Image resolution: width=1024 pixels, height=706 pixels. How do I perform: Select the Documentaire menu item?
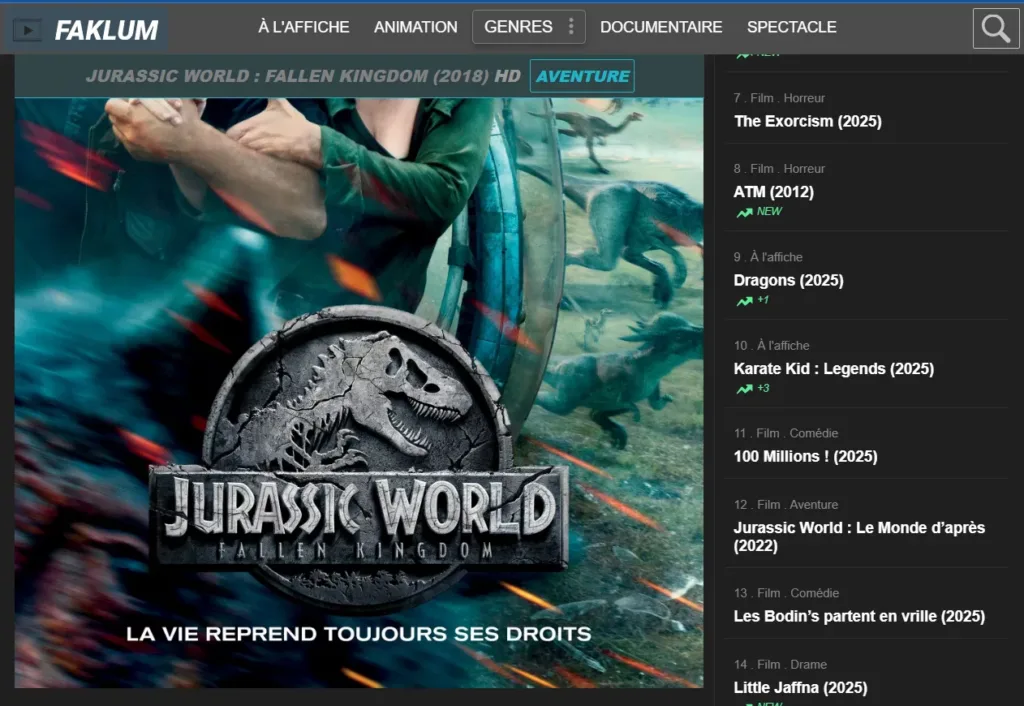click(661, 27)
